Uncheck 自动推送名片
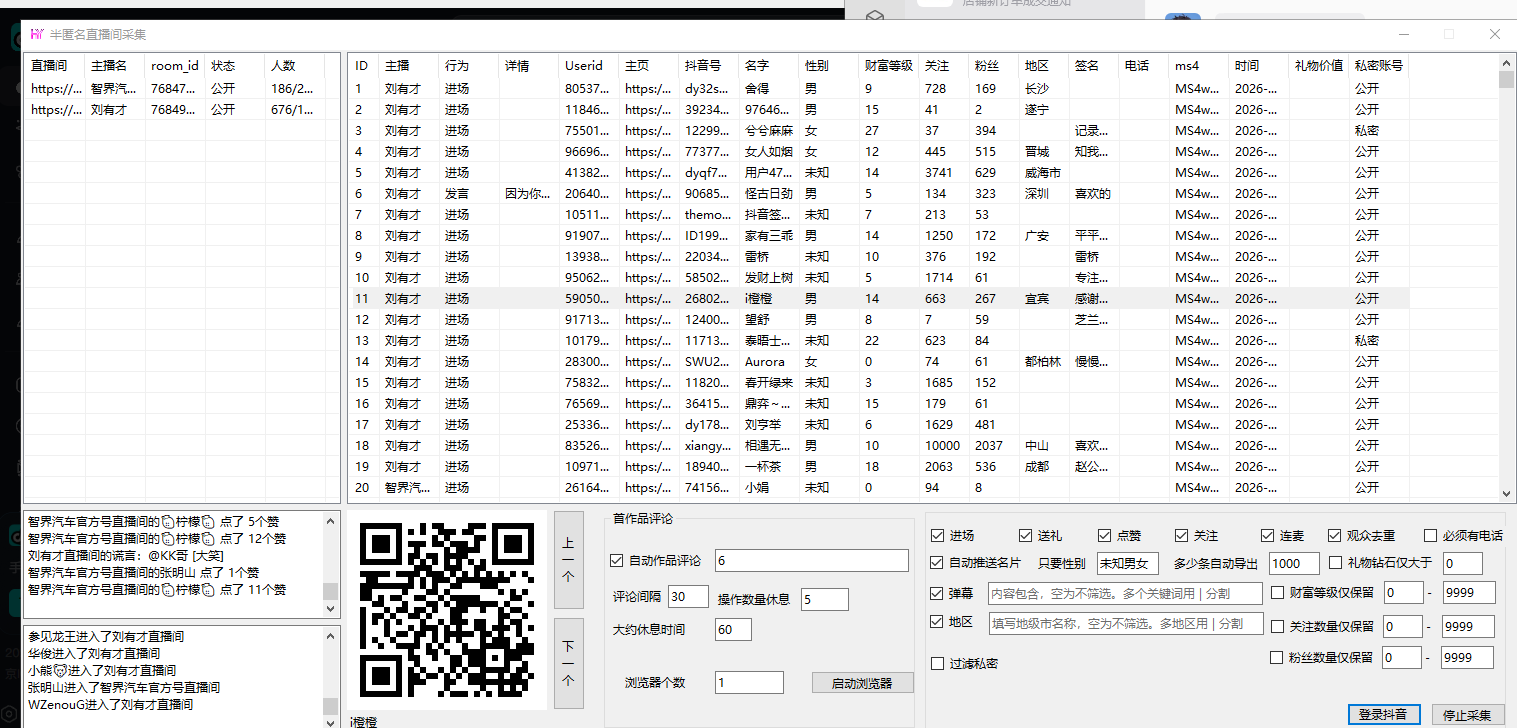Viewport: 1517px width, 728px height. pyautogui.click(x=937, y=563)
